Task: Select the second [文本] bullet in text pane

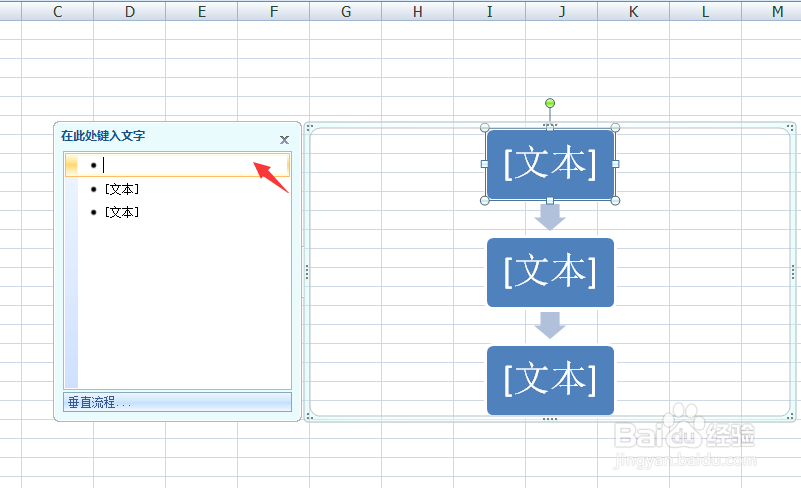Action: click(x=122, y=189)
